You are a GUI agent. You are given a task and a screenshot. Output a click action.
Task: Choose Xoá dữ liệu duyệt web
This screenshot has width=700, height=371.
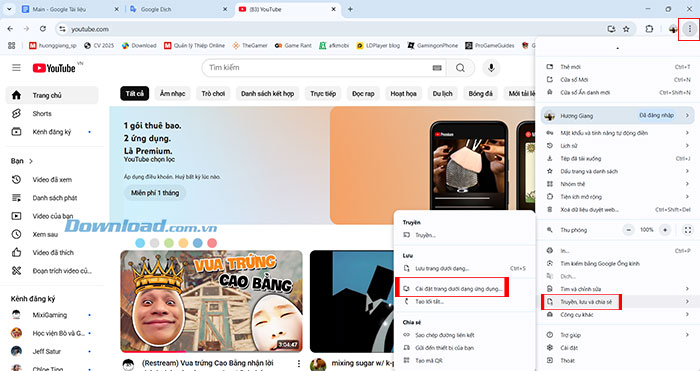(617, 209)
